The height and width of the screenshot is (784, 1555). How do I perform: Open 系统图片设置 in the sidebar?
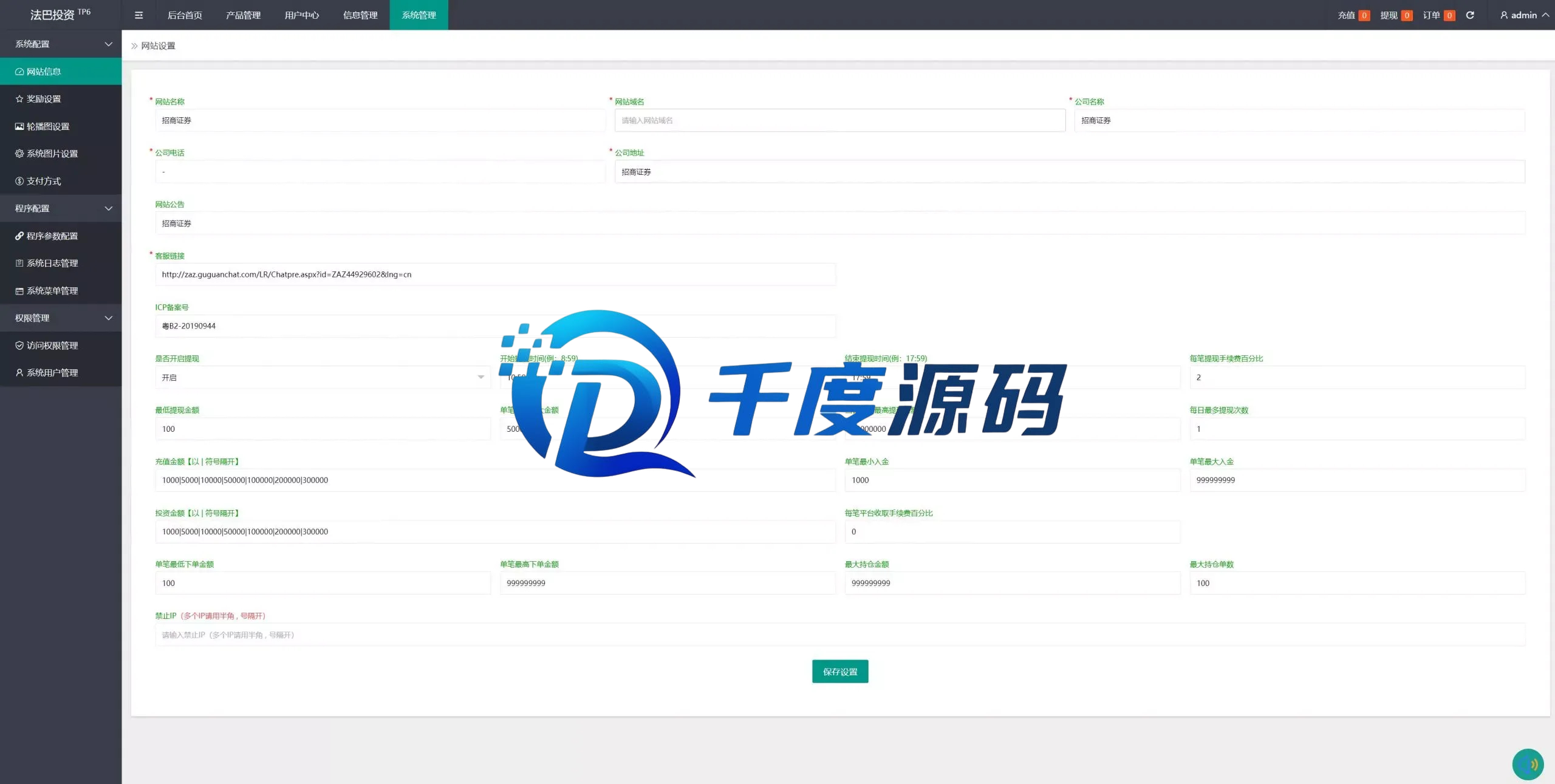(x=61, y=154)
